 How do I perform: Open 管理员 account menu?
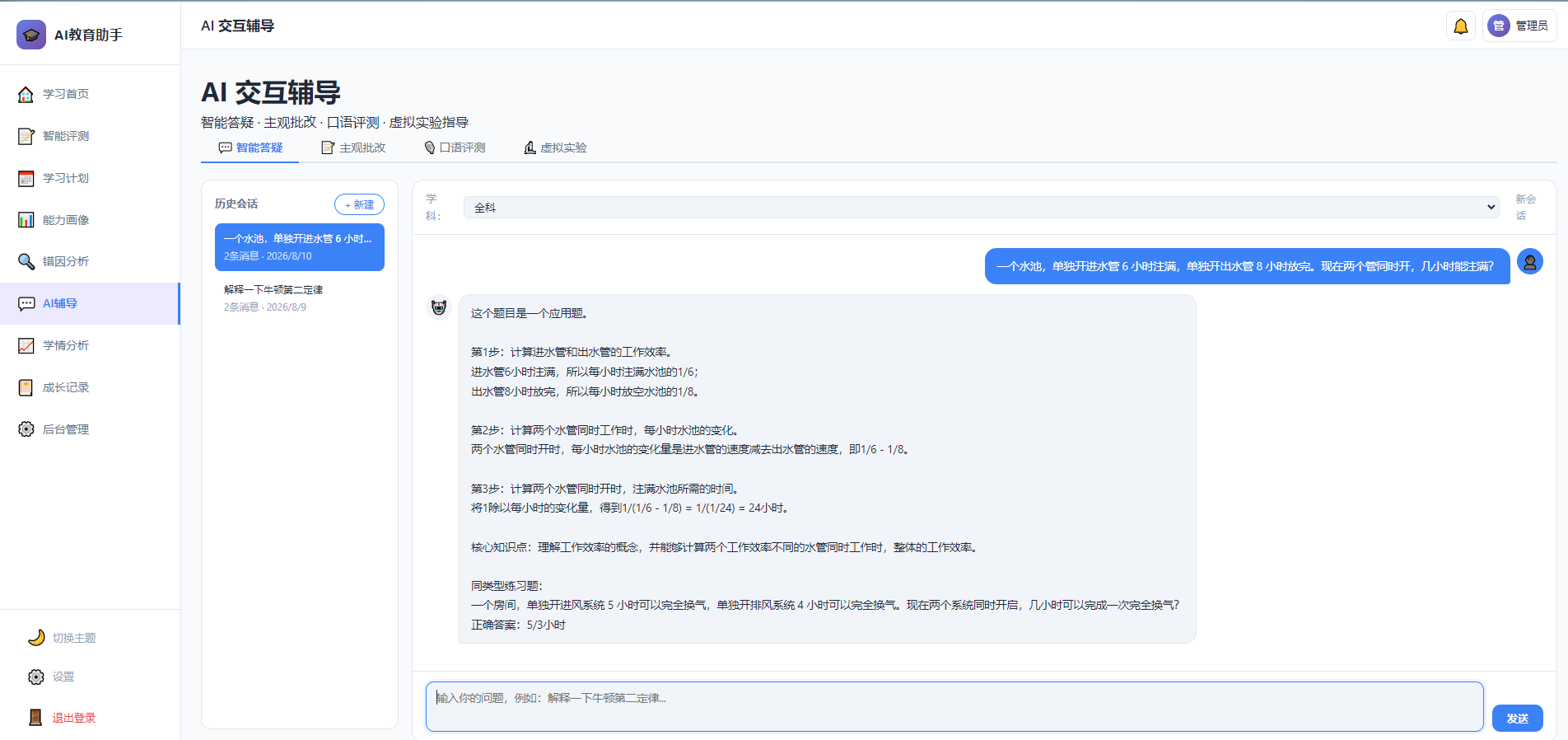pyautogui.click(x=1519, y=26)
